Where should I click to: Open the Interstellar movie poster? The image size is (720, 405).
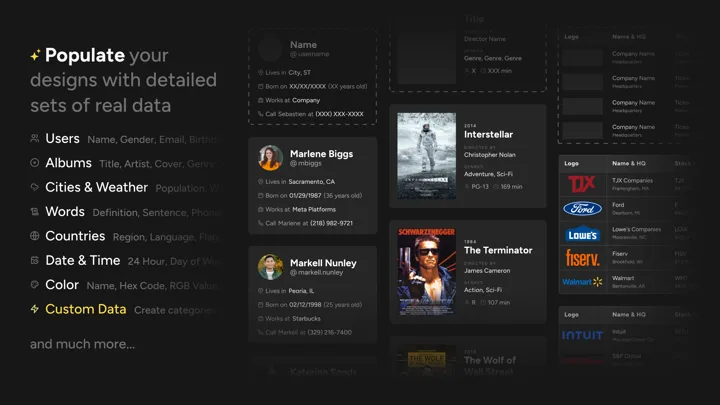tap(427, 156)
